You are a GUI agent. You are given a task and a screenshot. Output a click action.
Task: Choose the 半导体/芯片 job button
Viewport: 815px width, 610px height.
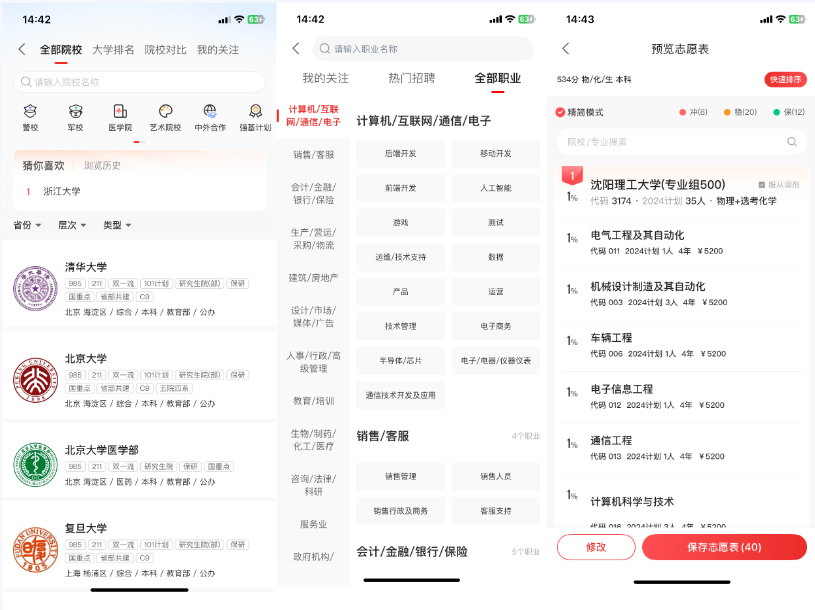401,361
